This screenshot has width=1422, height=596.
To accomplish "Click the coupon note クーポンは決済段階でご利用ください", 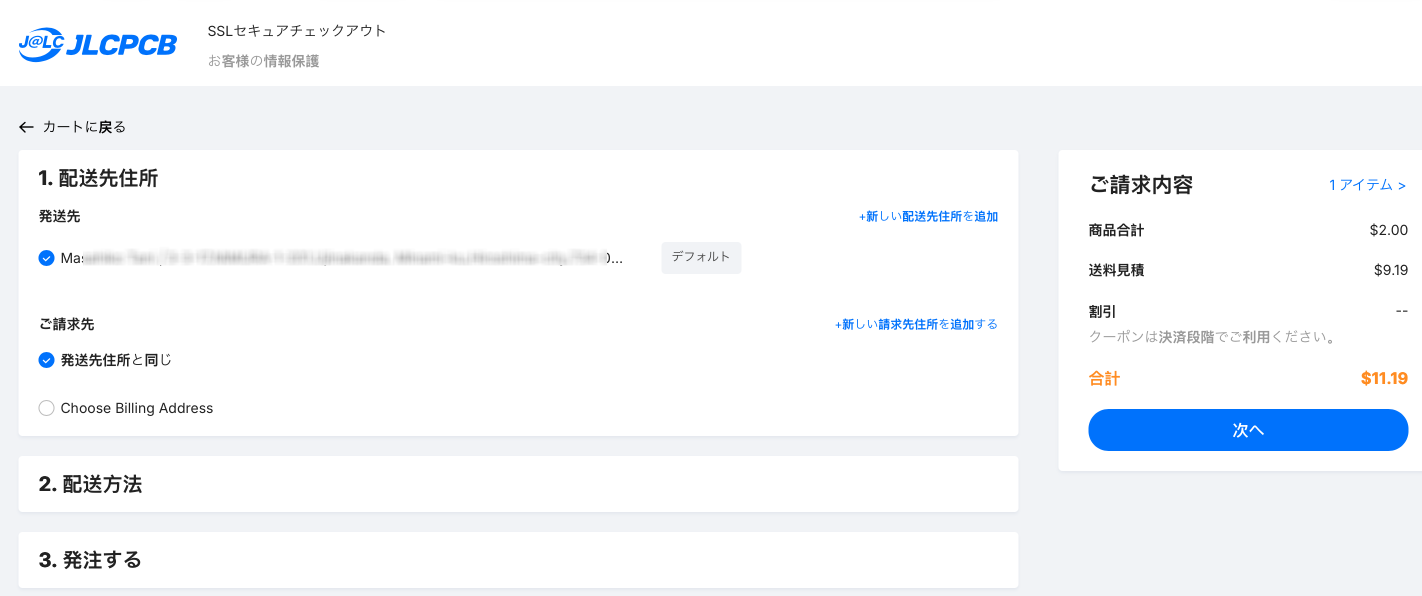I will click(1214, 337).
